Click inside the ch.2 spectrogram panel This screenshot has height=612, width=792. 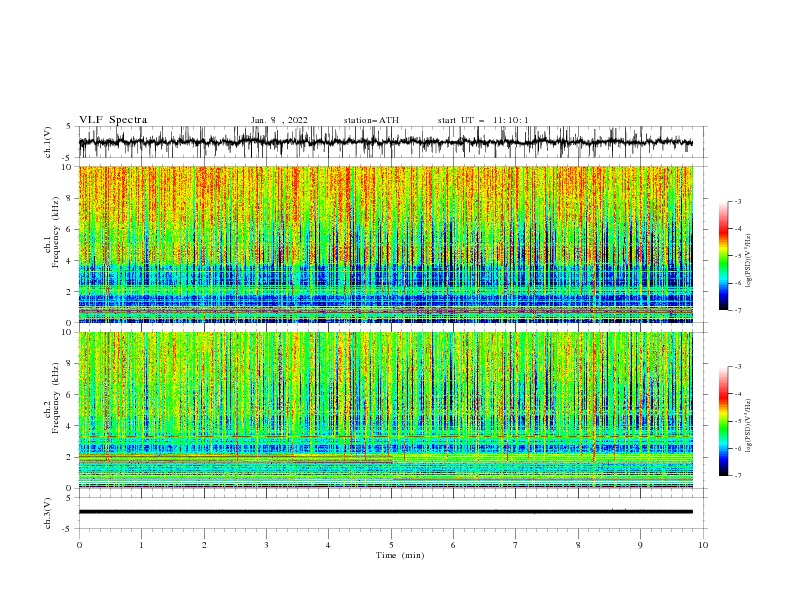click(386, 410)
